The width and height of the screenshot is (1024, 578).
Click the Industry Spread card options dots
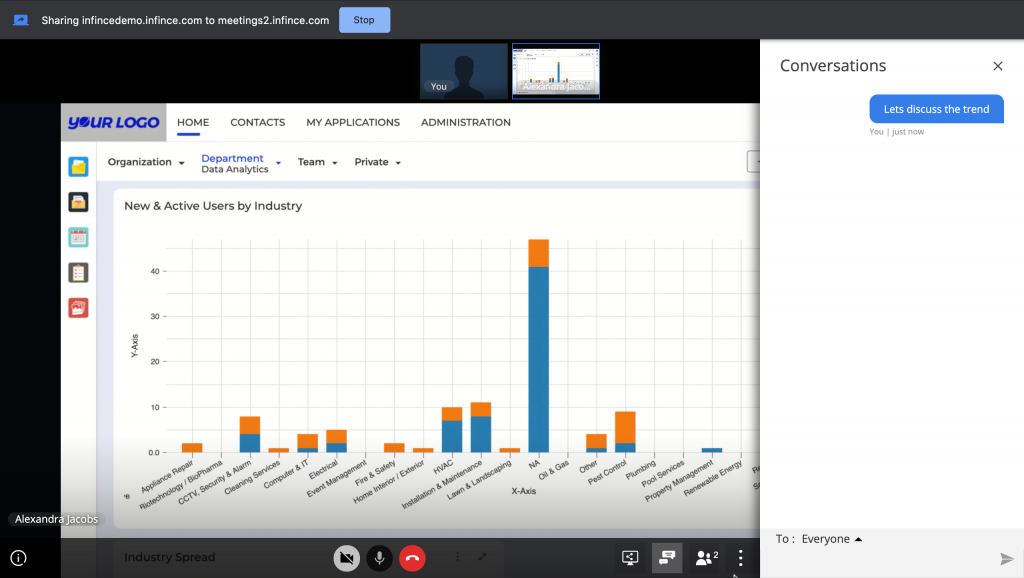457,556
